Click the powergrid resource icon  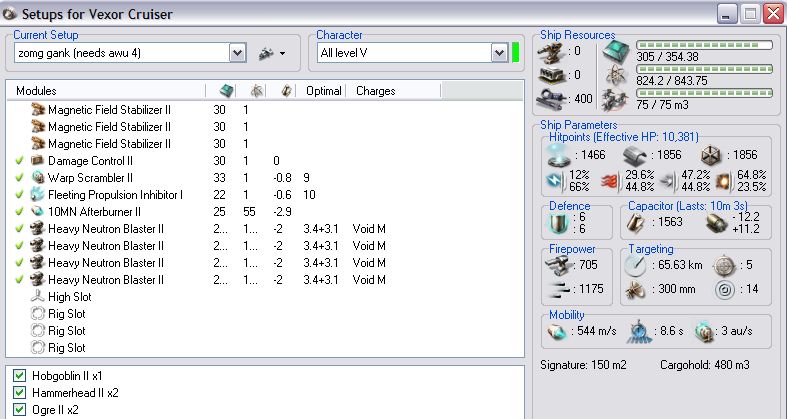(x=616, y=75)
